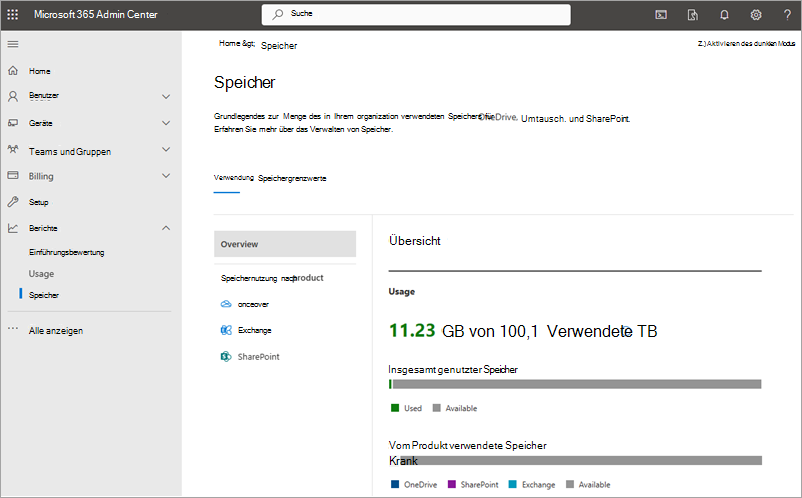Screen dimensions: 802x498
Task: Click the Home house icon
Action: [13, 71]
